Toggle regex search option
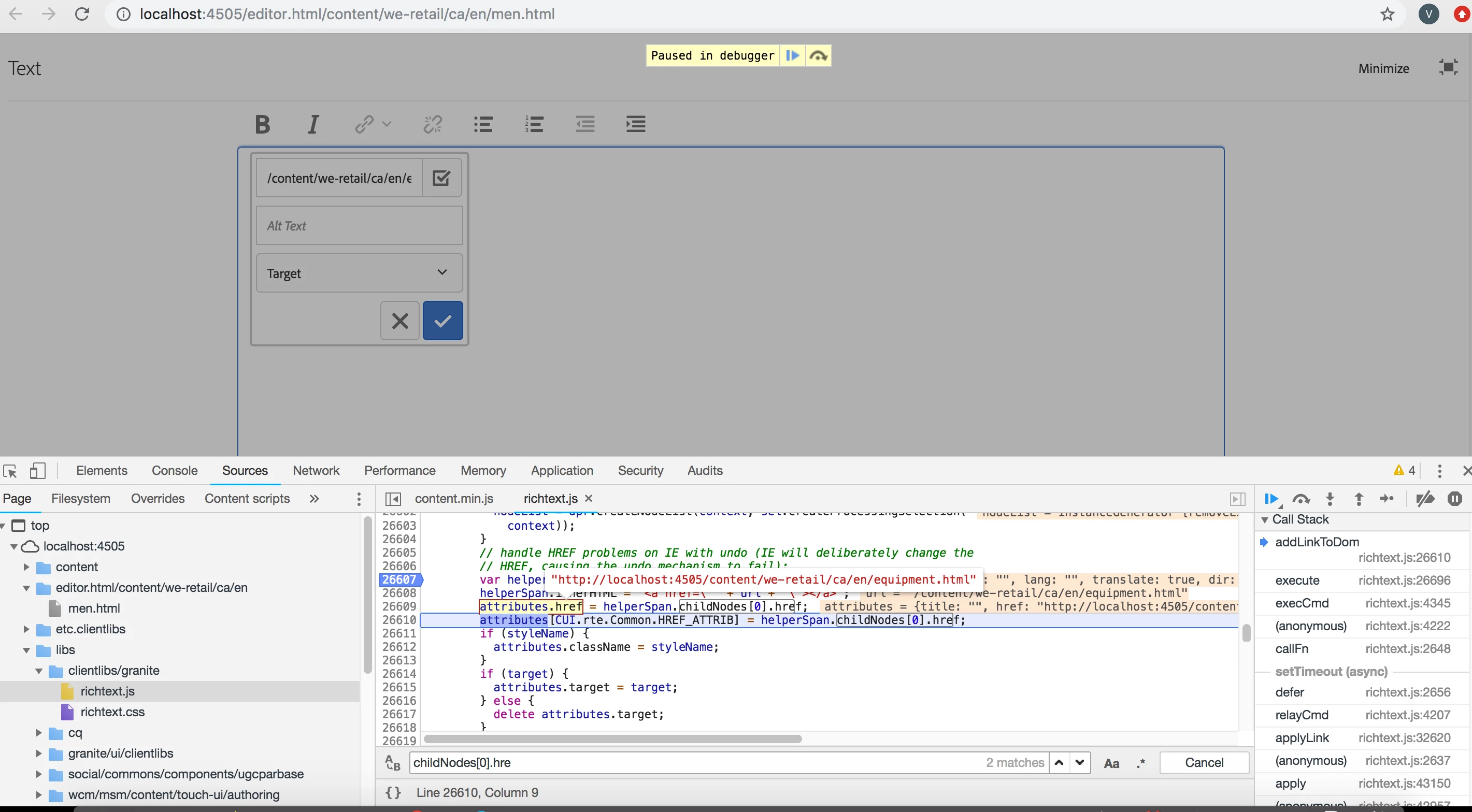 pos(1140,763)
